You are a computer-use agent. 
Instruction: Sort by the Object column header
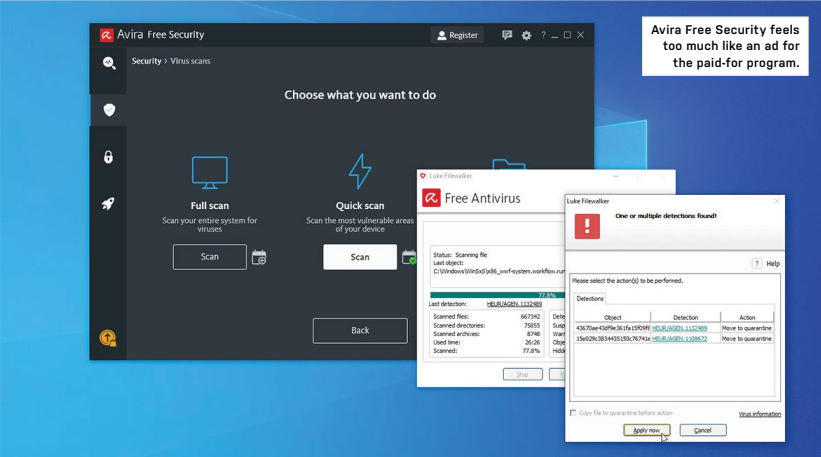click(613, 317)
